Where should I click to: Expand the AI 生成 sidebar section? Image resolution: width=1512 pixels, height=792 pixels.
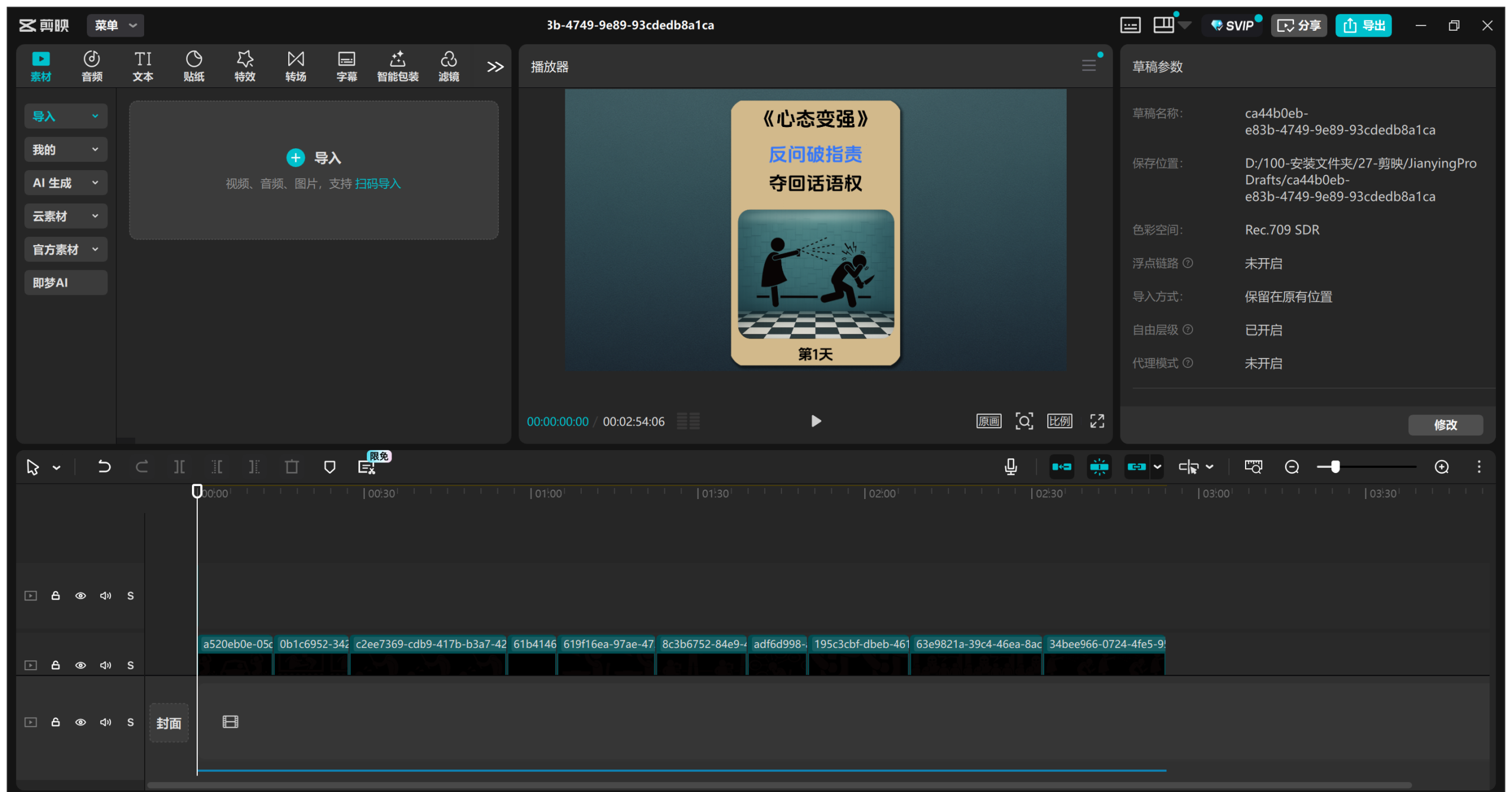(x=66, y=183)
